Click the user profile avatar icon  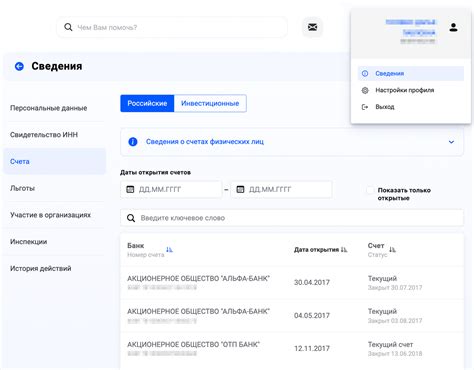tap(453, 27)
